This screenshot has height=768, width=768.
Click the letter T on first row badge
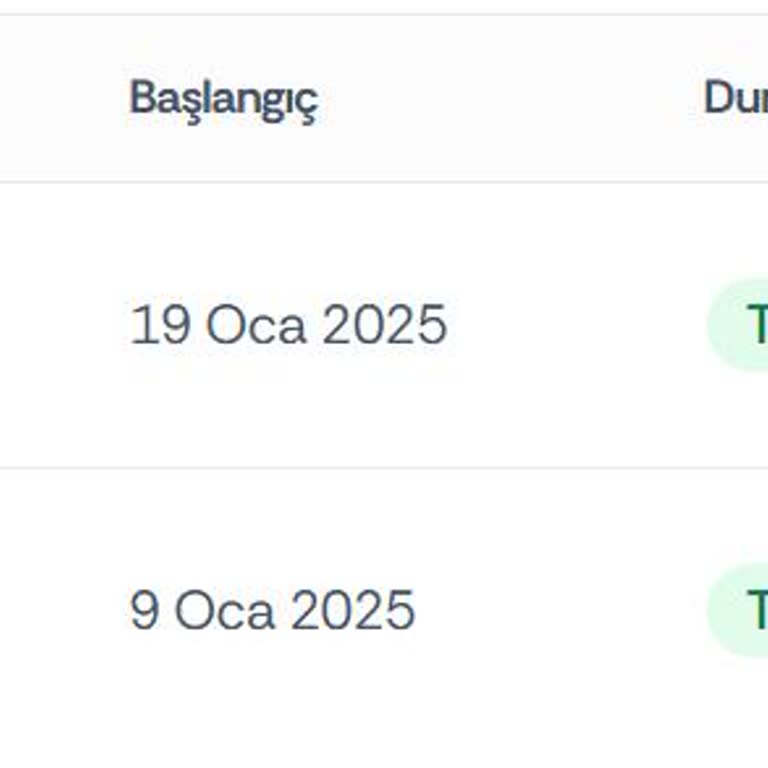coord(757,325)
